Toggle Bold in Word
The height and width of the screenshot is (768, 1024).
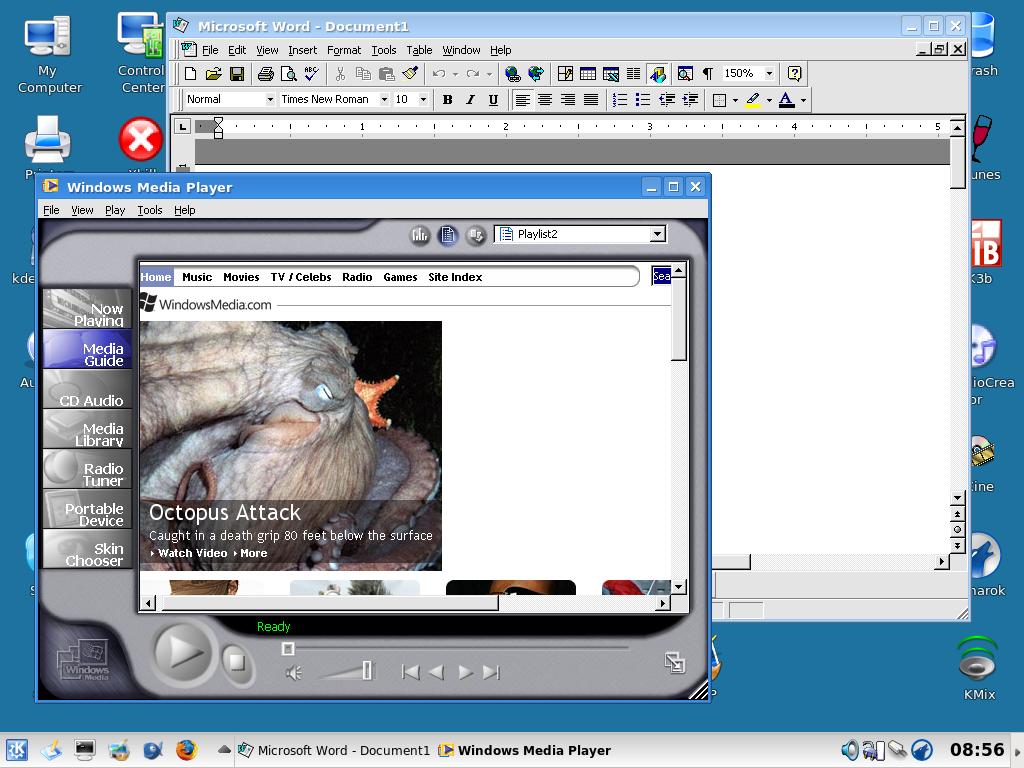(447, 99)
